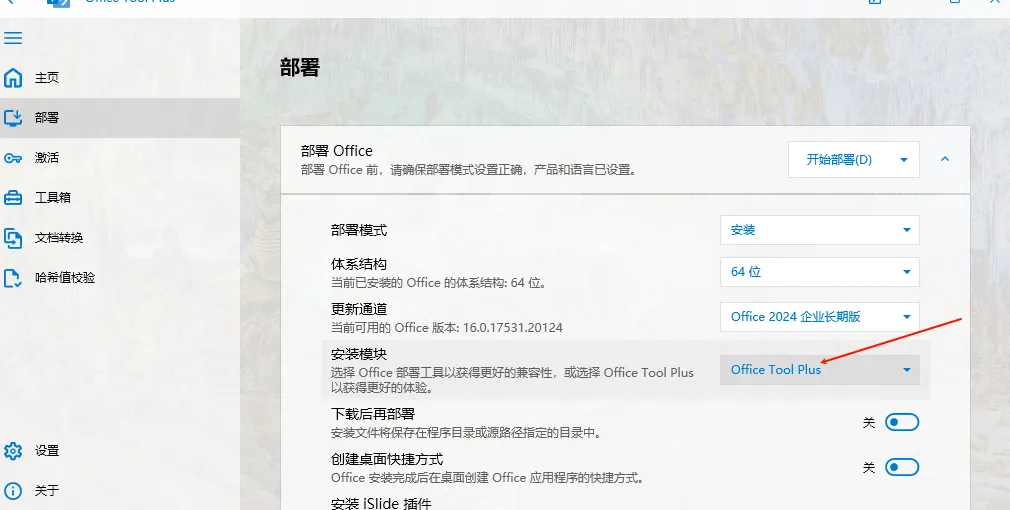1010x510 pixels.
Task: Open the arrow beside 开始部署(D)
Action: [x=904, y=159]
